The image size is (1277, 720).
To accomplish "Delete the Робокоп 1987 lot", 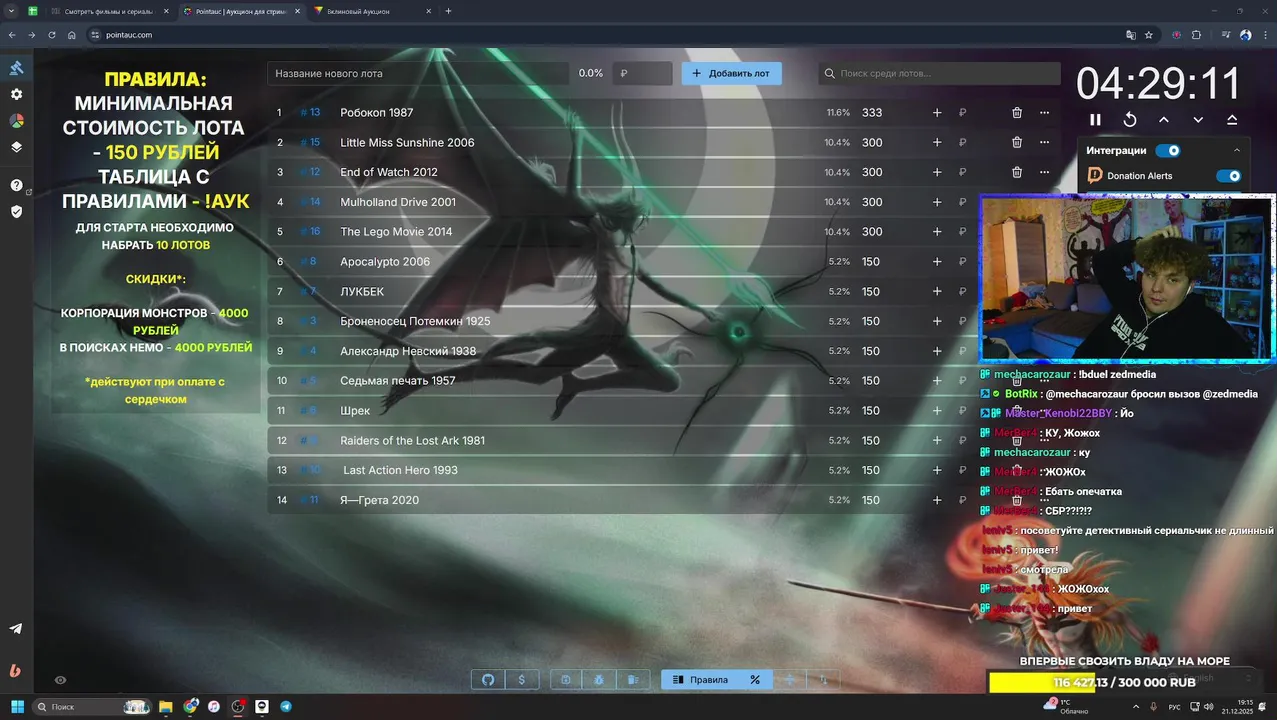I will pos(1017,113).
